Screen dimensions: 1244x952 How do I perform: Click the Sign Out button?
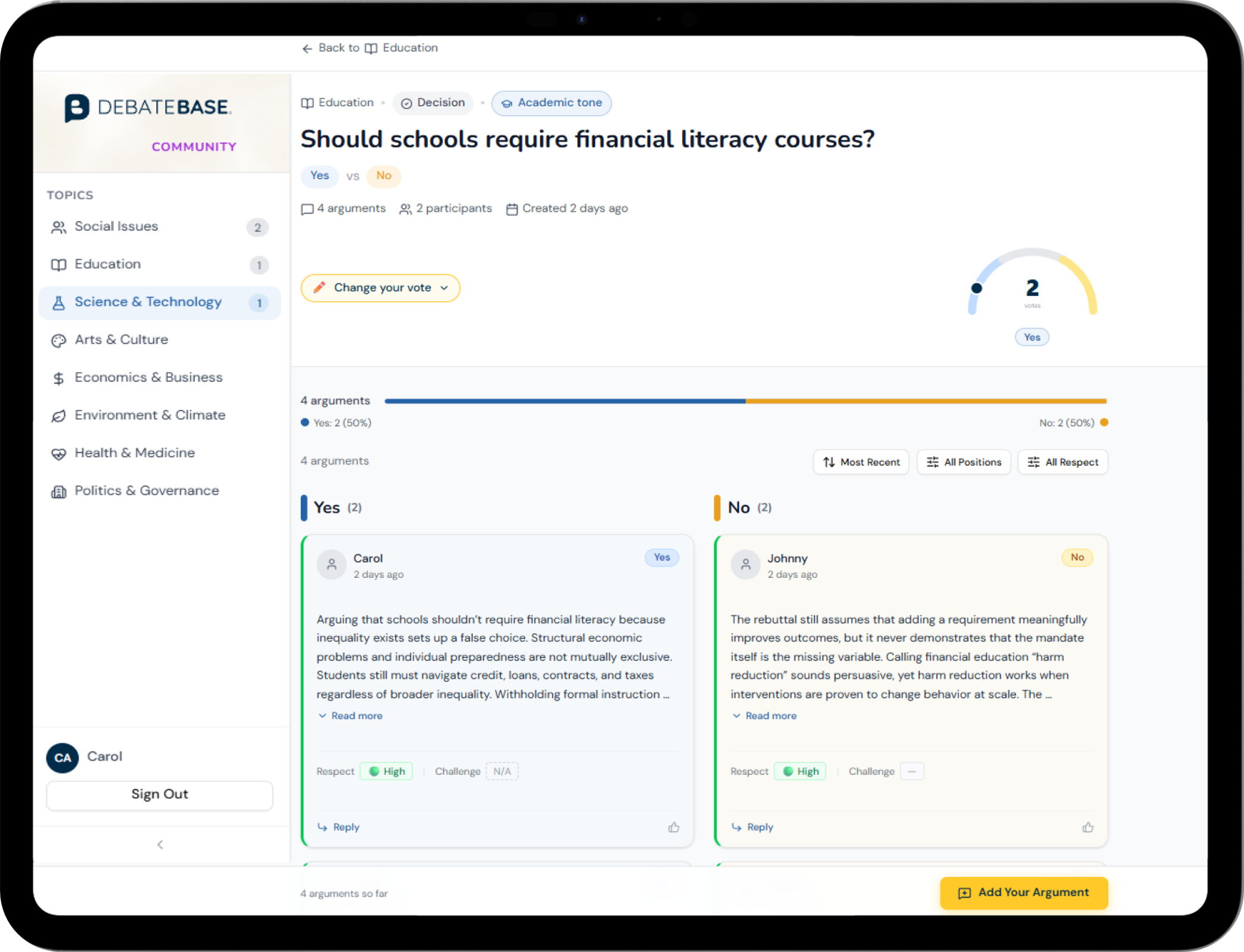pyautogui.click(x=160, y=795)
